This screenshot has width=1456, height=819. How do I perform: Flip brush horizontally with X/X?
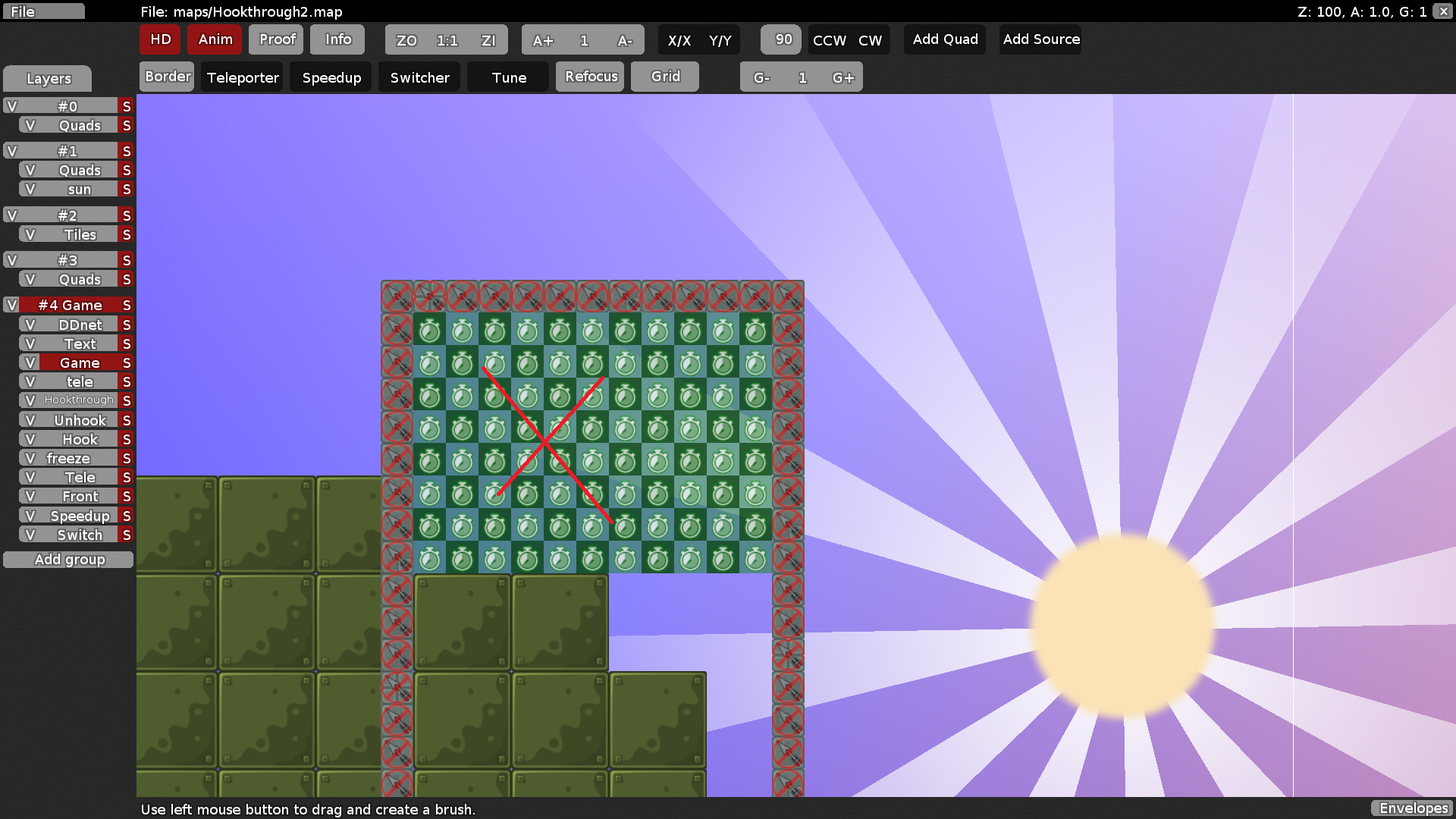pyautogui.click(x=678, y=39)
